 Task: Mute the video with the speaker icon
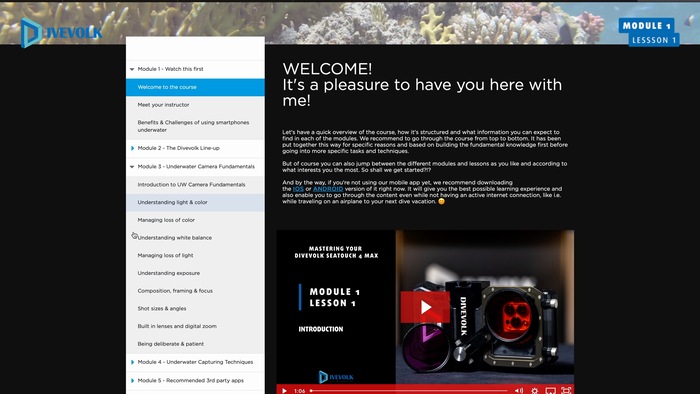point(519,391)
